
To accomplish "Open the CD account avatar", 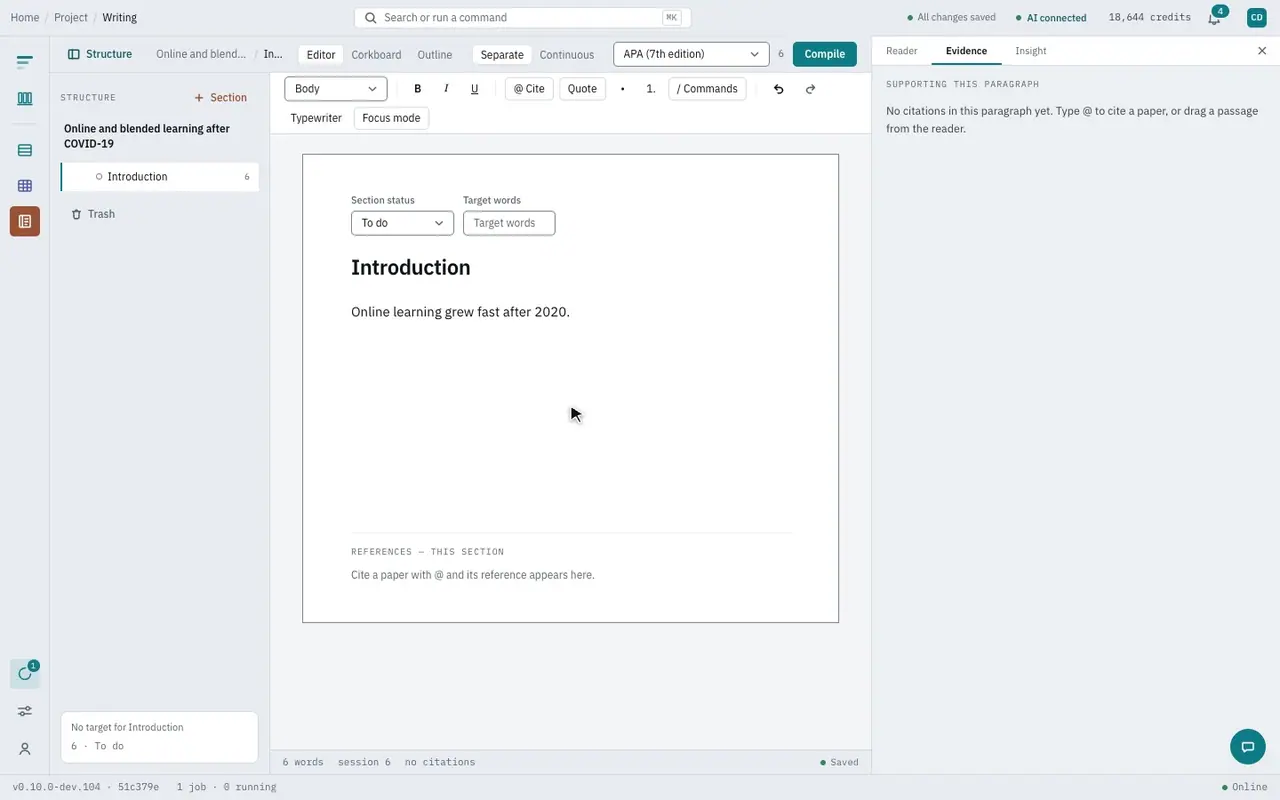I will click(x=1257, y=17).
